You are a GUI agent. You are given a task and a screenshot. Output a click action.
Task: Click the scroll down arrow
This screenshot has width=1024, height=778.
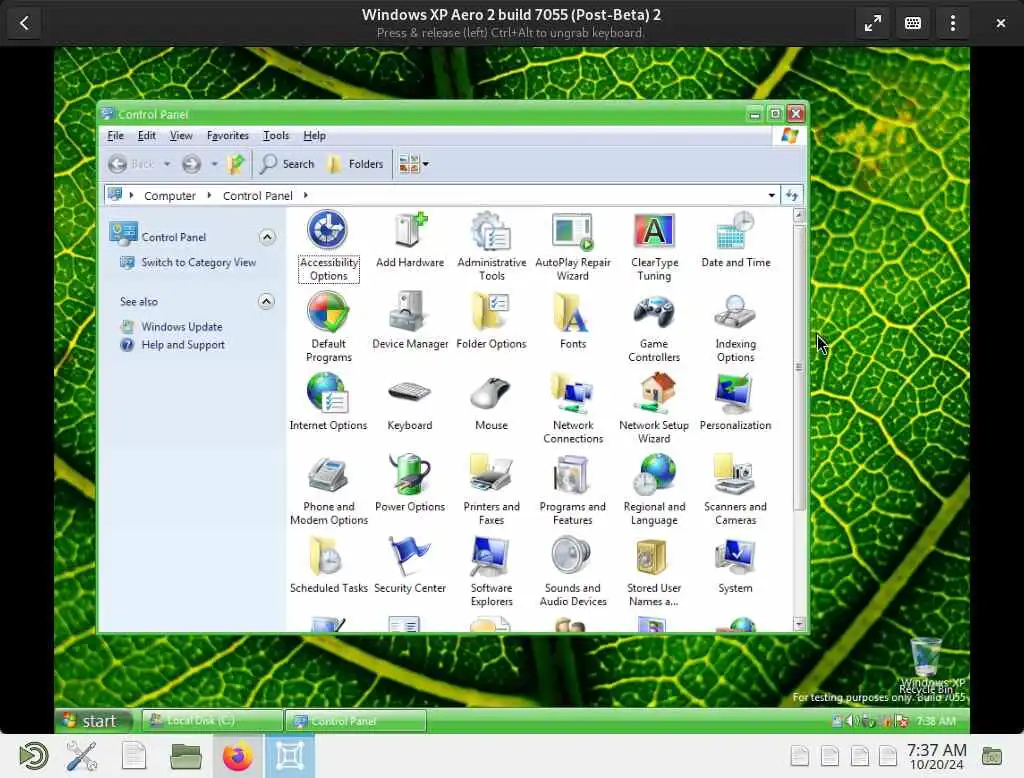[x=799, y=624]
